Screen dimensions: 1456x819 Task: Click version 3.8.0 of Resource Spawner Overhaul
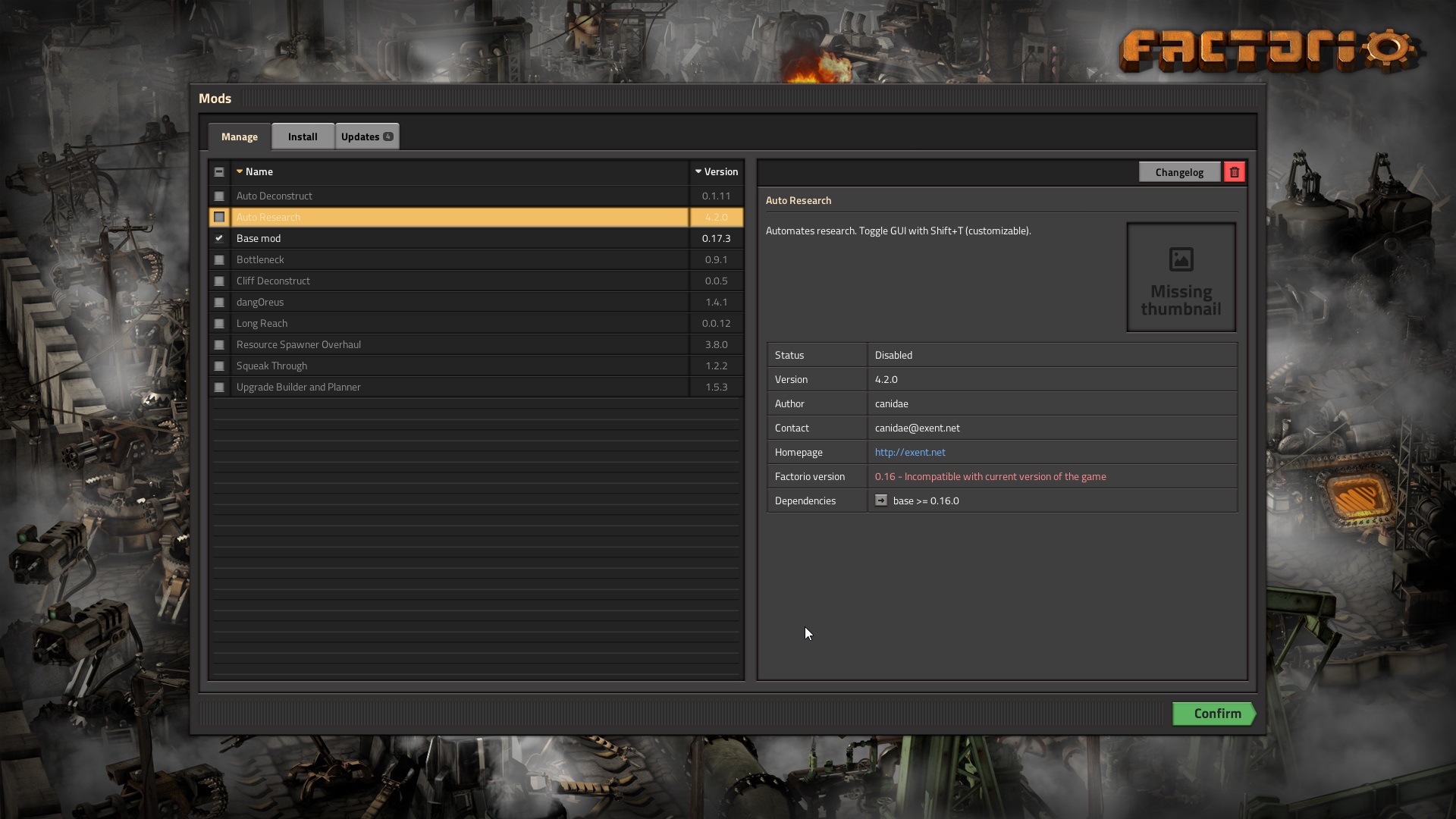point(717,345)
